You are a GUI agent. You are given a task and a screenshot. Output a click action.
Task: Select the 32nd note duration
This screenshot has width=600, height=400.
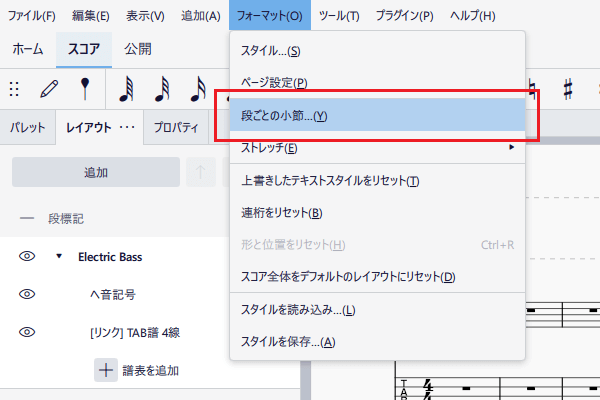(x=162, y=89)
